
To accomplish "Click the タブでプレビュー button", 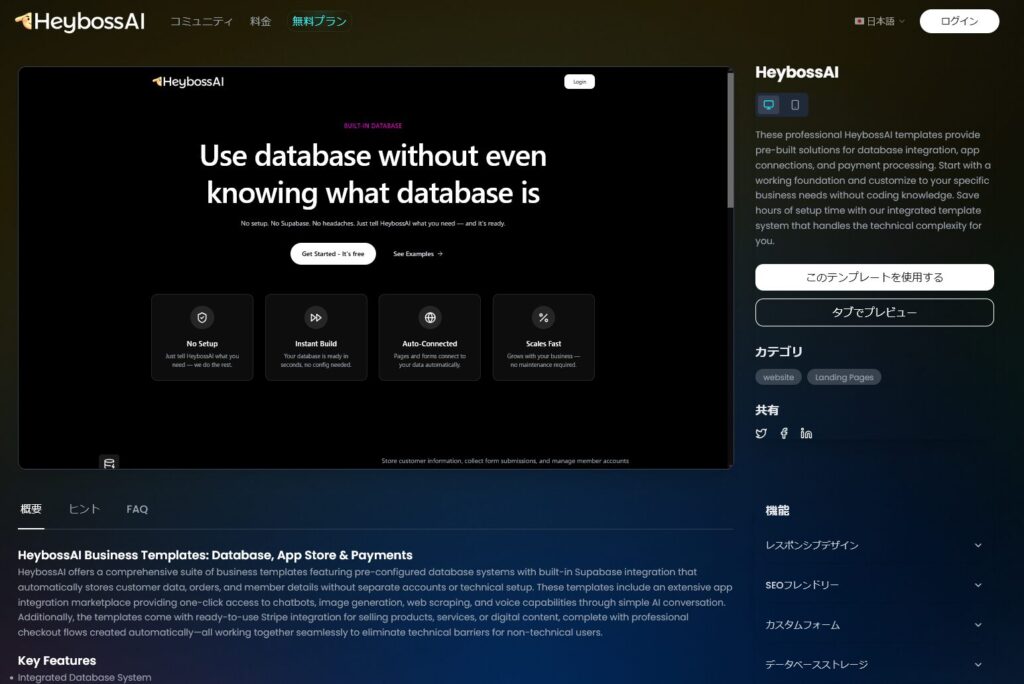I will point(874,312).
